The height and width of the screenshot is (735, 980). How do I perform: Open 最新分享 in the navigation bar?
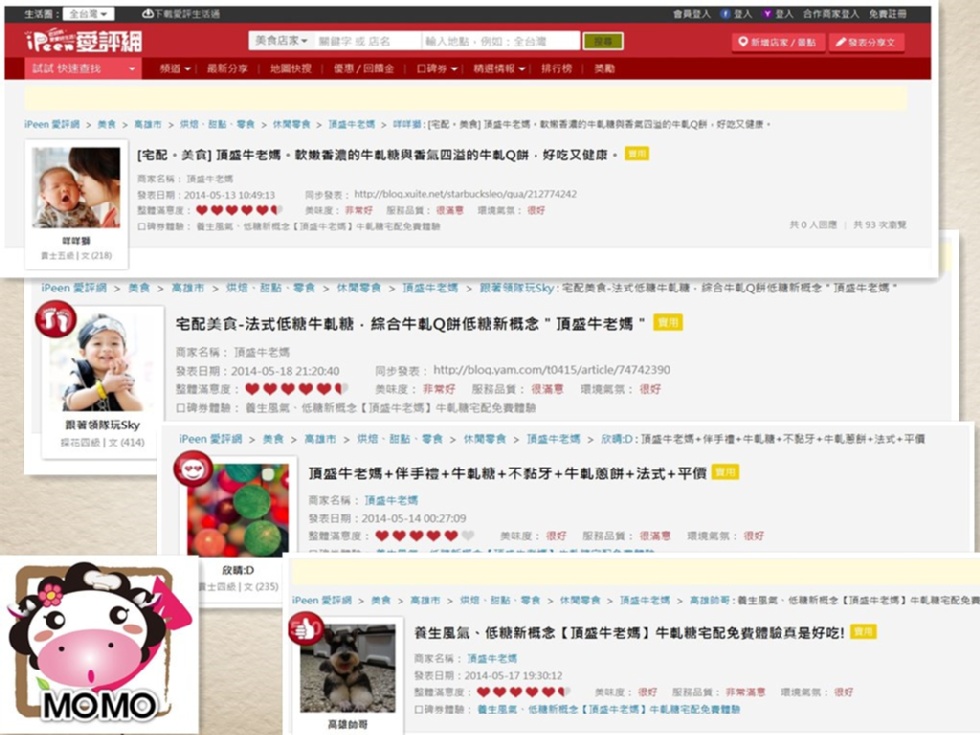228,69
